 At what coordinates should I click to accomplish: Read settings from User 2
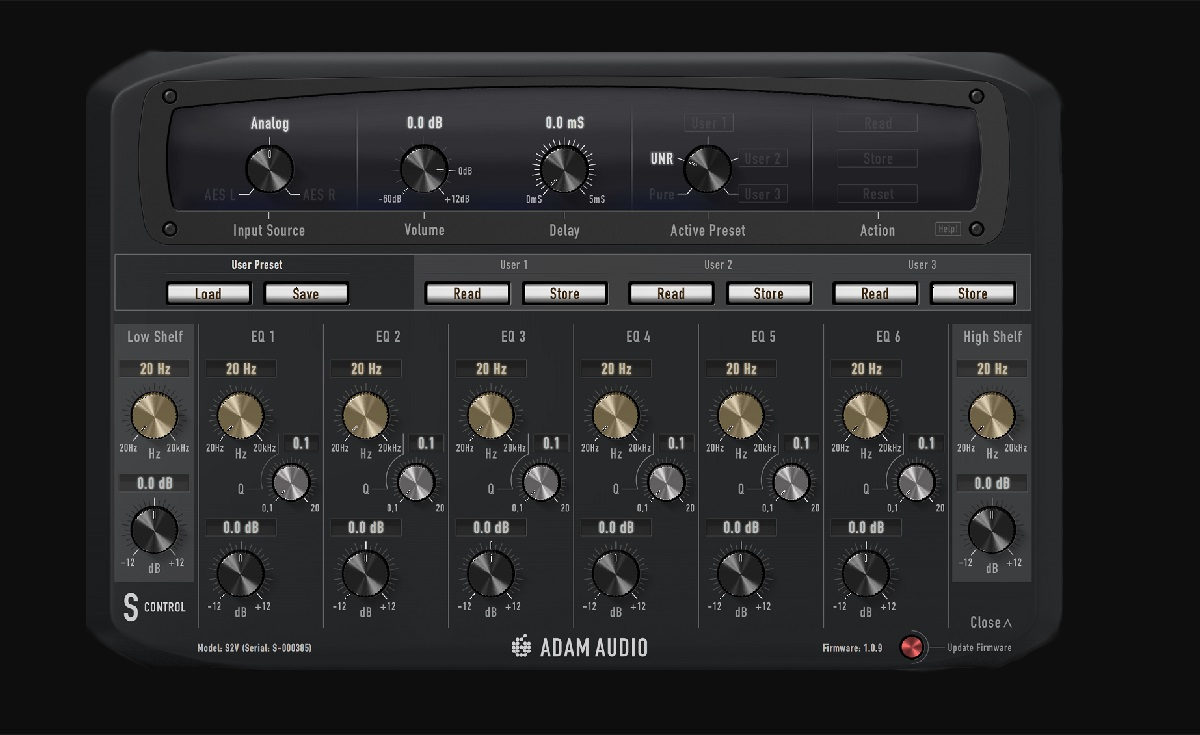point(669,293)
